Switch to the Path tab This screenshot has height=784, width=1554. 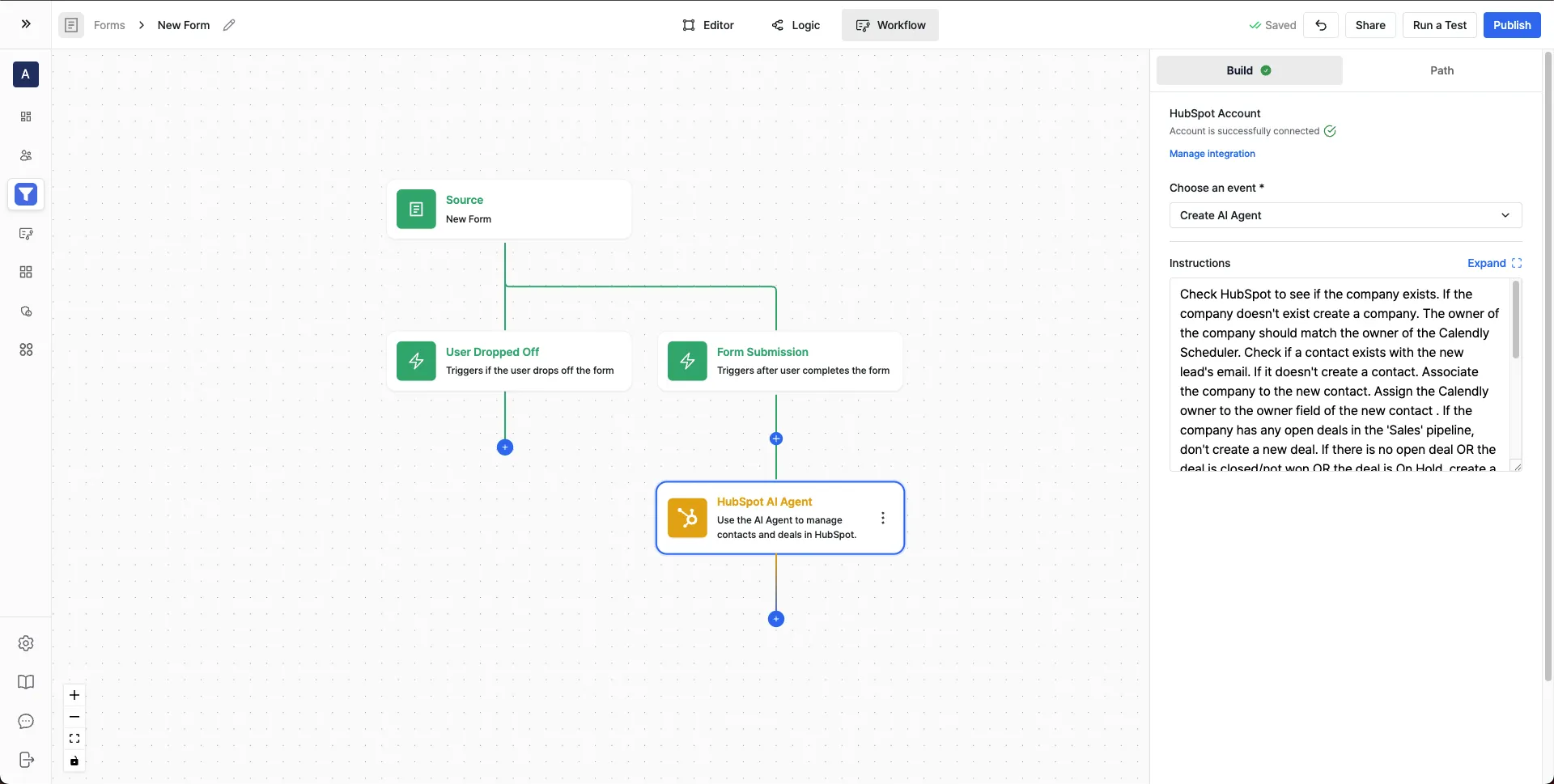tap(1441, 70)
